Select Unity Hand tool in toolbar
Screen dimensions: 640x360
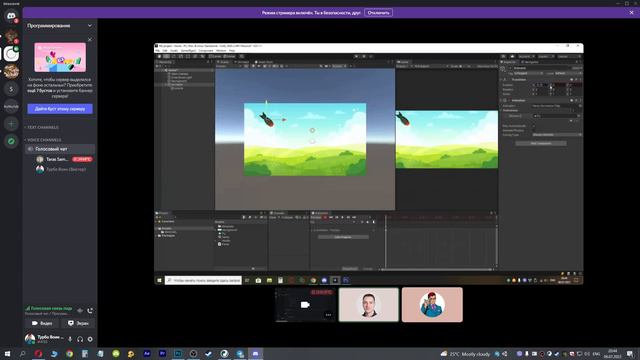(x=159, y=56)
